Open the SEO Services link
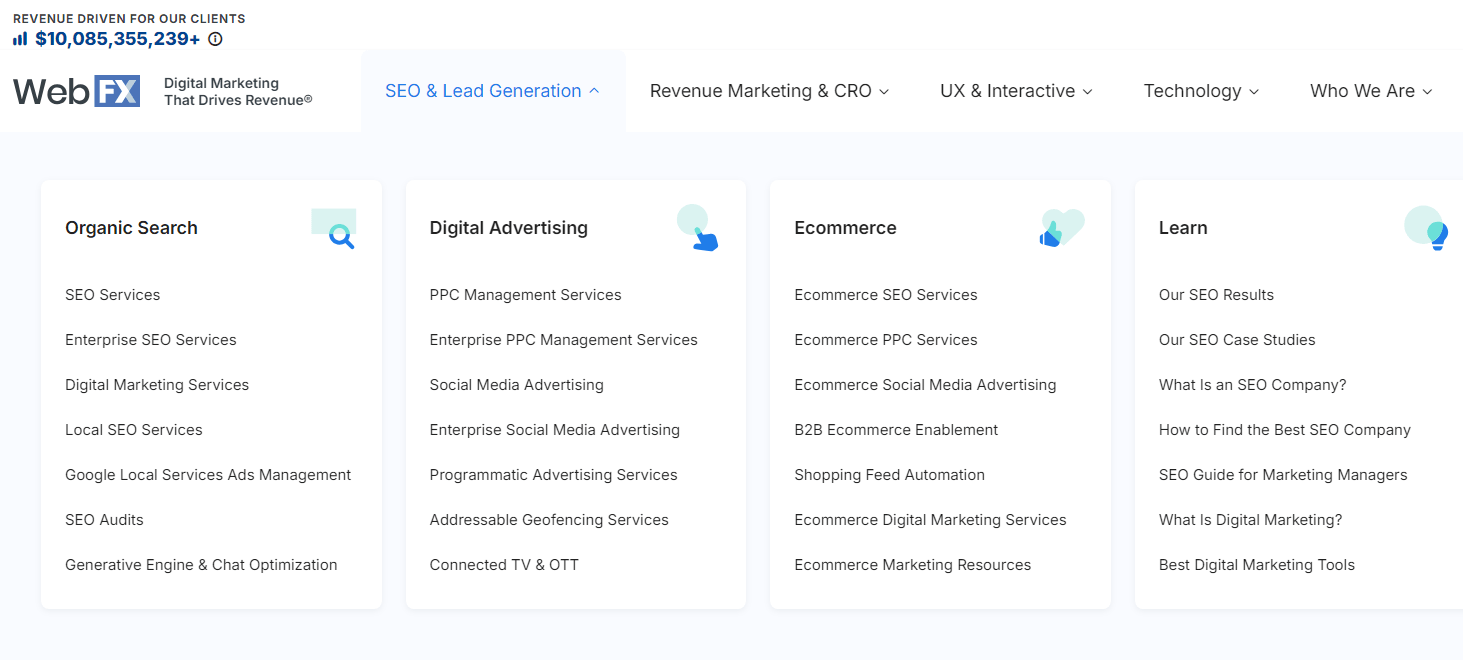 tap(112, 294)
